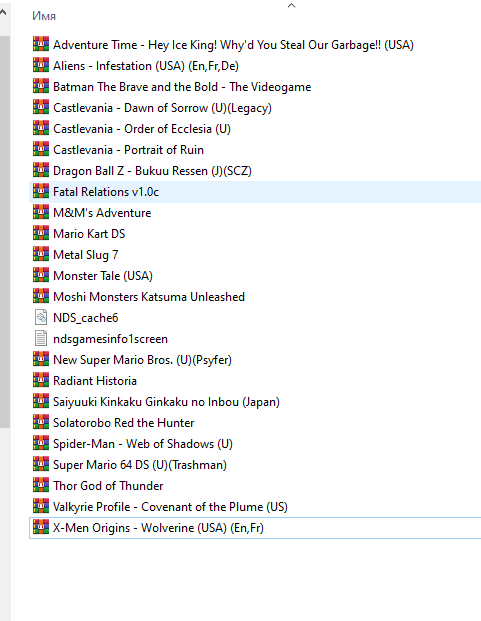The height and width of the screenshot is (621, 481).
Task: Select "Solatorobo Red the Hunter" file name
Action: (x=124, y=423)
